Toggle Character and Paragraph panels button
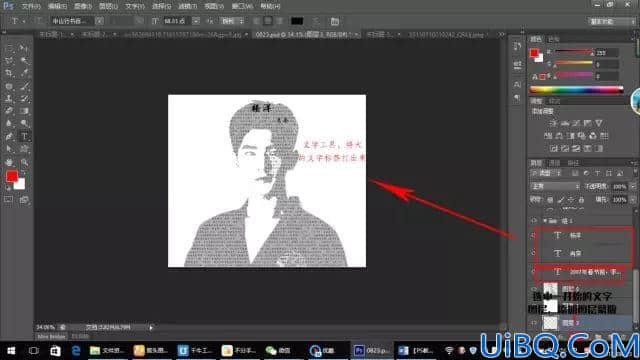 (x=335, y=21)
